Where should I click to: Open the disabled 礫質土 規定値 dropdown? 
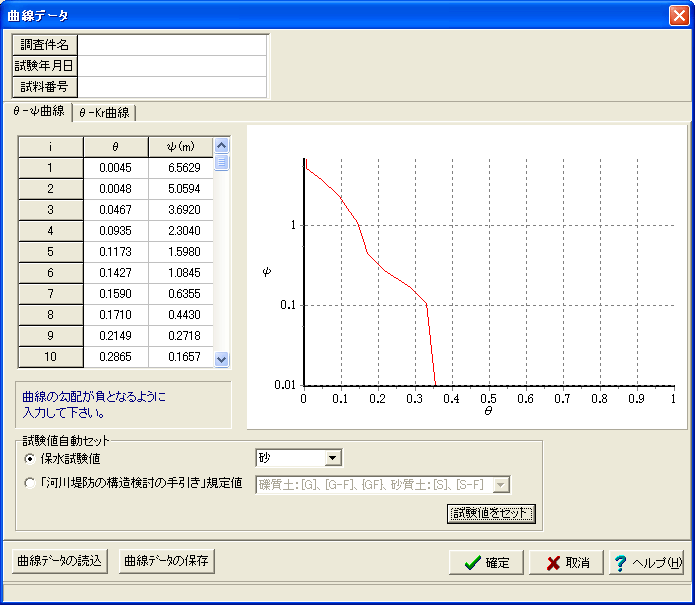[501, 484]
